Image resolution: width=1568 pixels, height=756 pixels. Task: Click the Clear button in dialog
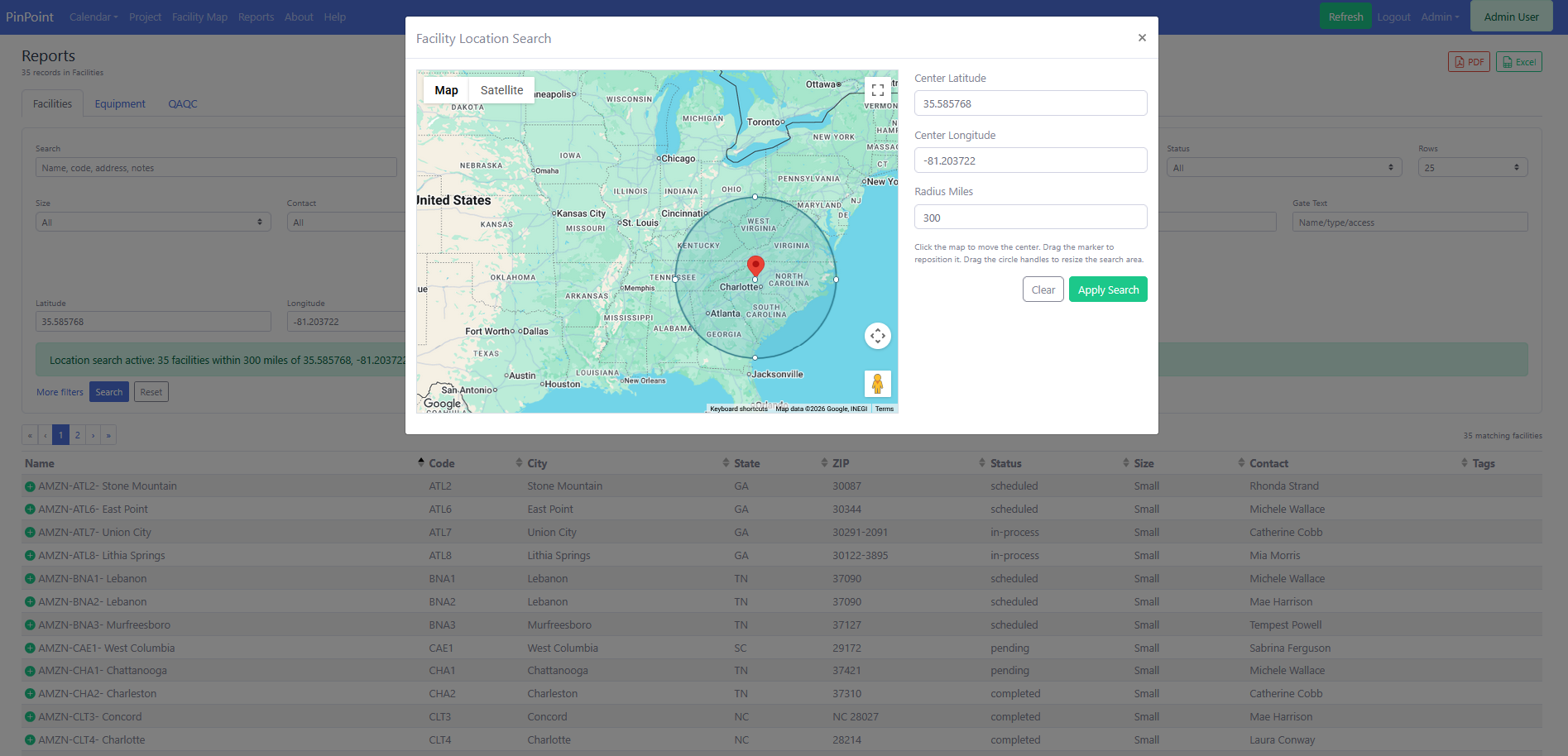1043,289
